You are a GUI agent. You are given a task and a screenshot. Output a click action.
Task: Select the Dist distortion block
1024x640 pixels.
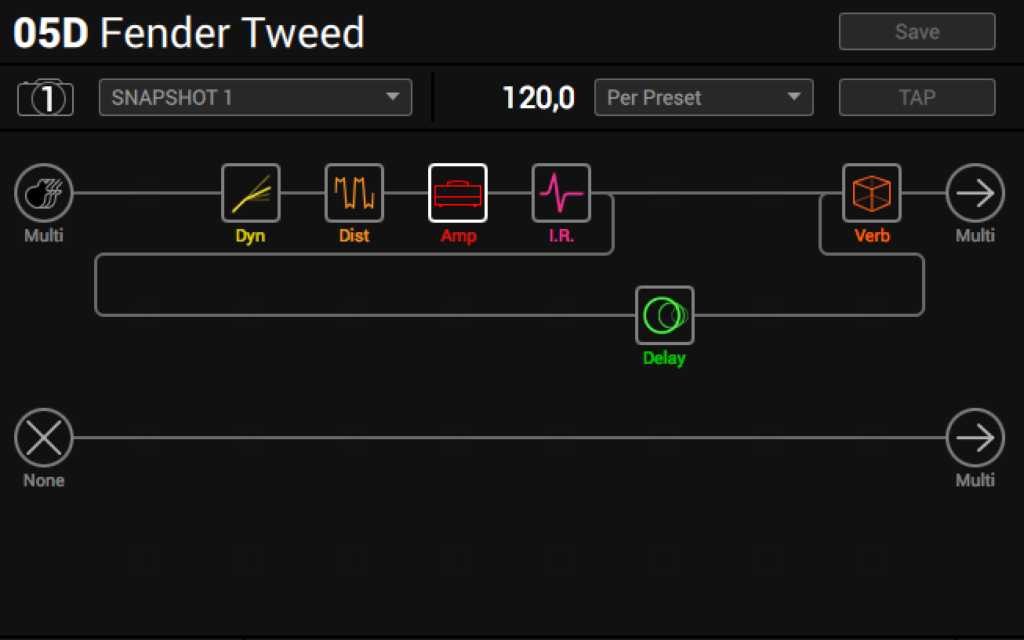tap(354, 193)
